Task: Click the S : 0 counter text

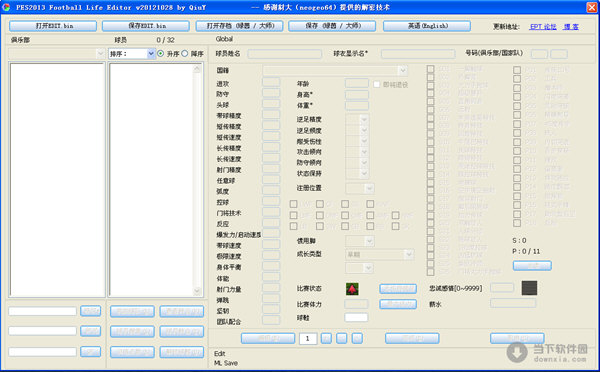Action: point(519,240)
